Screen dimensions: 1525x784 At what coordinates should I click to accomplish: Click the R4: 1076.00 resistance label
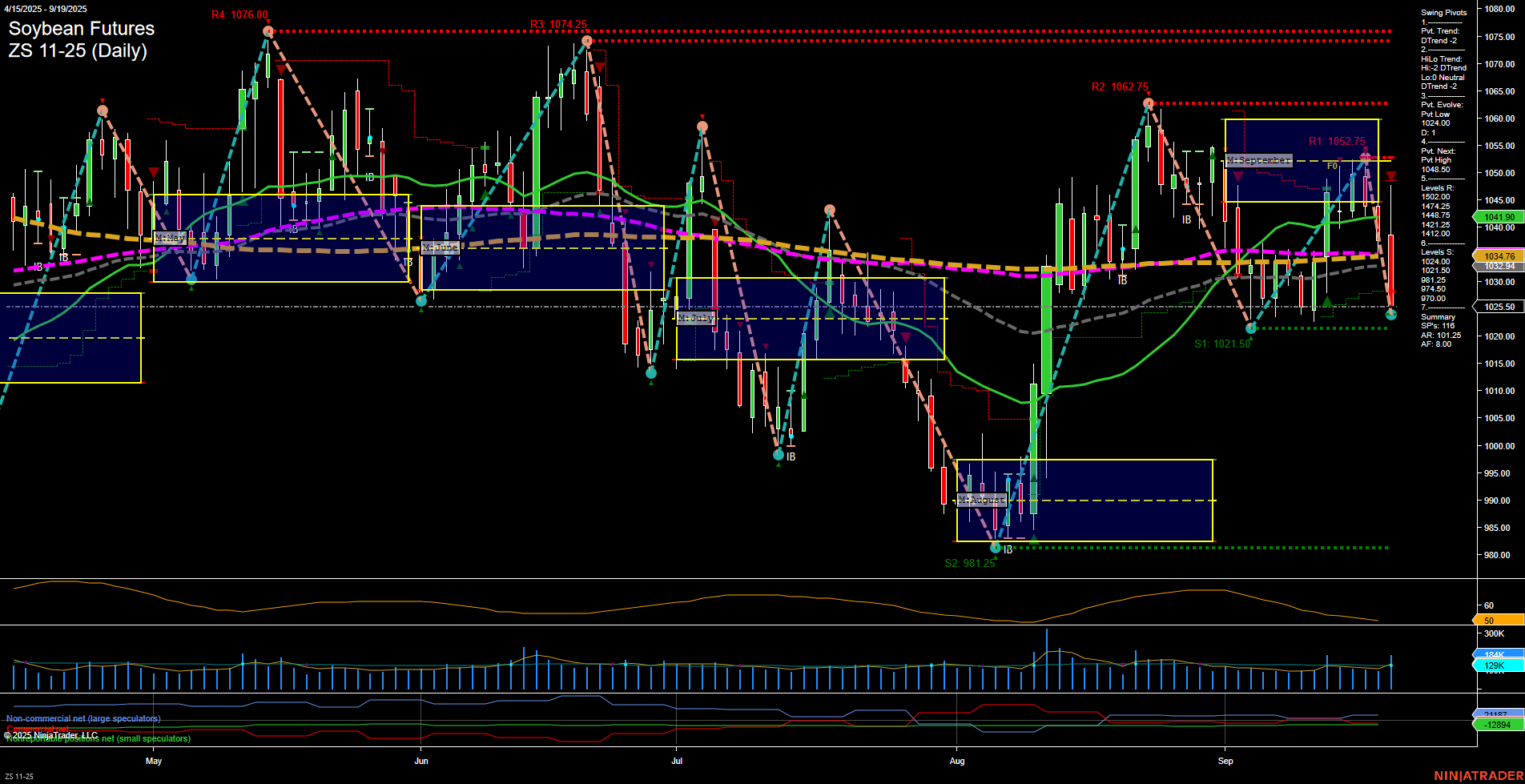(x=239, y=14)
